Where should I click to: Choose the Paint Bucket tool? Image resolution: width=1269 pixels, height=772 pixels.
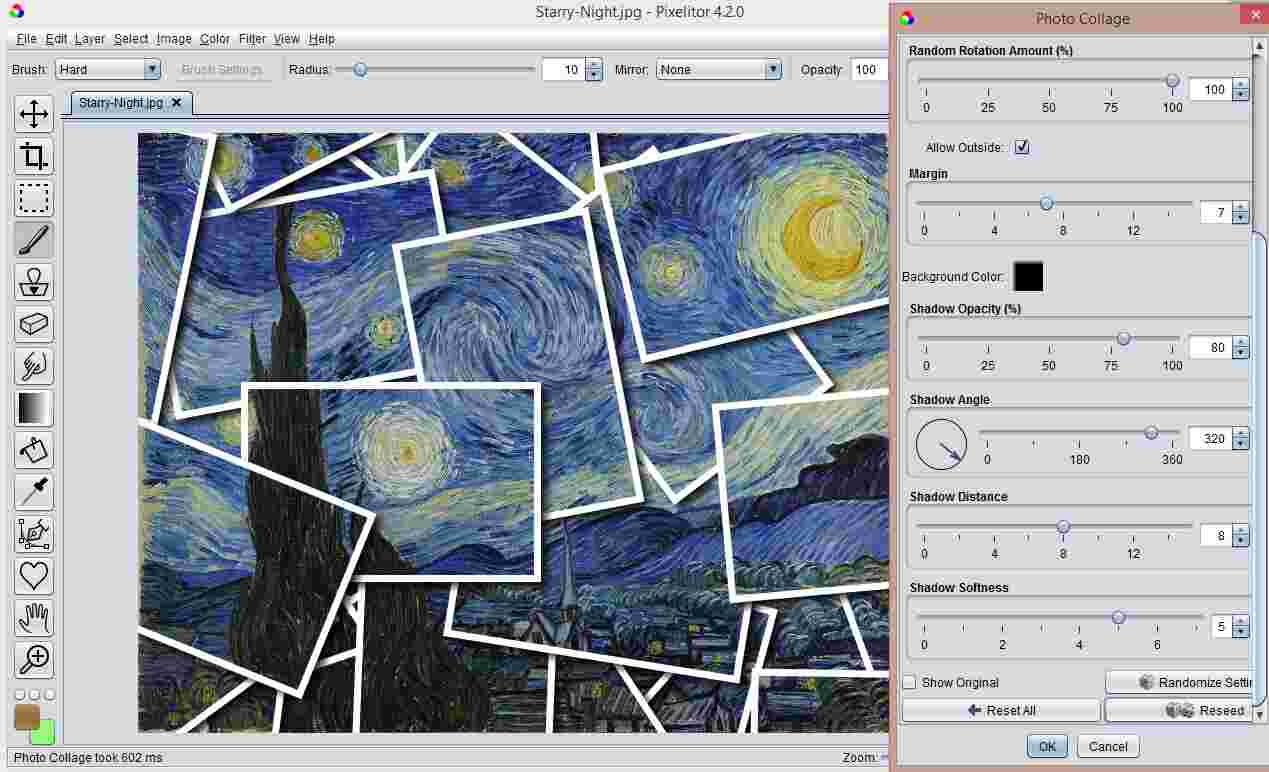tap(34, 451)
